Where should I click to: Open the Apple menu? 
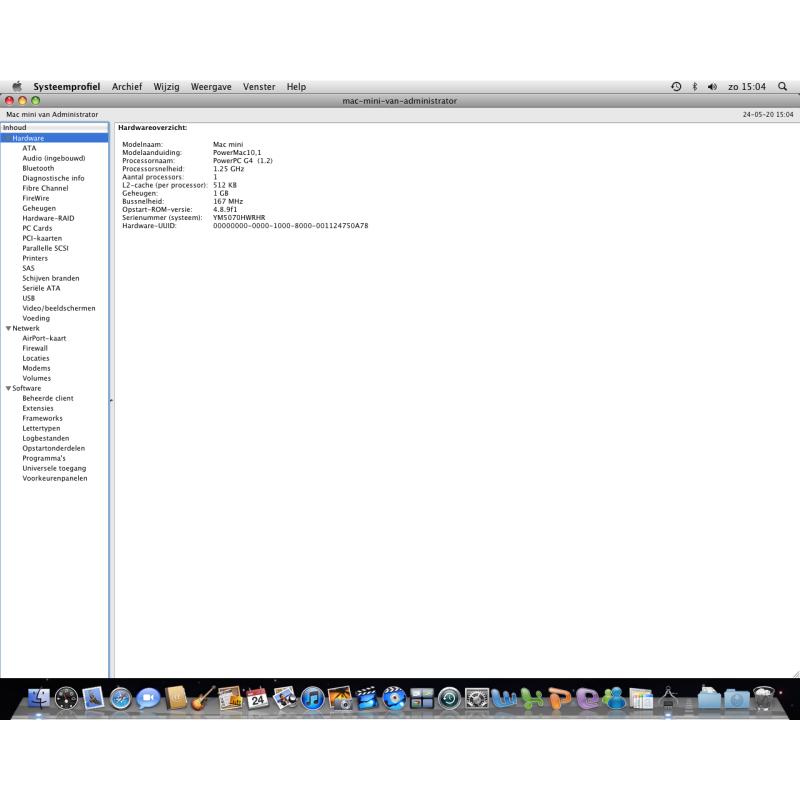pos(17,86)
